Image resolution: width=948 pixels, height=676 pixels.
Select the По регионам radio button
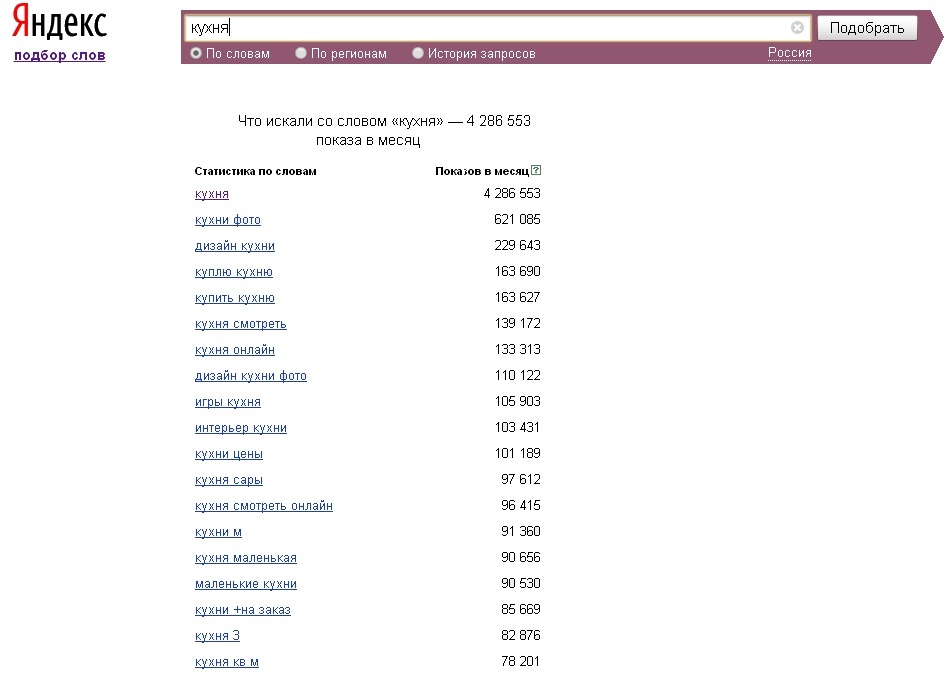[x=301, y=53]
